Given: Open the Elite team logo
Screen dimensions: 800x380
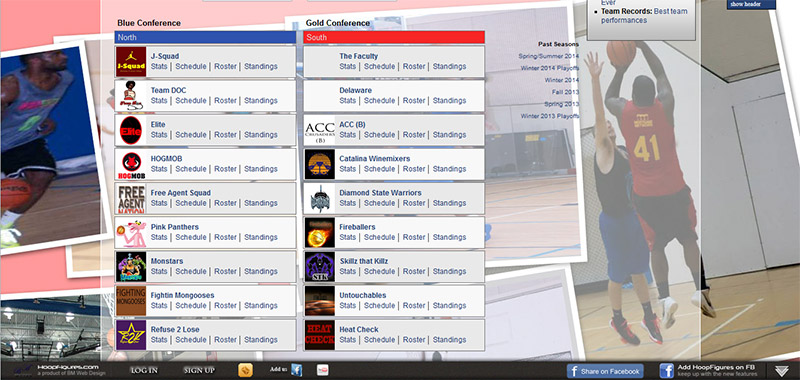Looking at the screenshot, I should click(131, 130).
